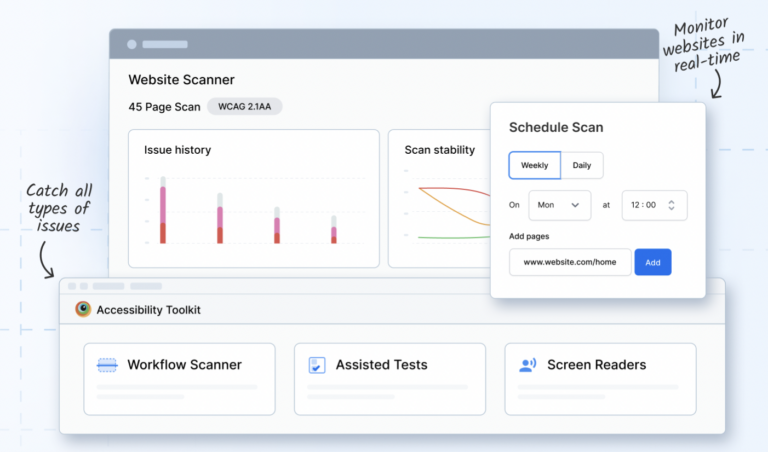This screenshot has height=452, width=768.
Task: Open the Assisted Tests card
Action: click(x=389, y=379)
